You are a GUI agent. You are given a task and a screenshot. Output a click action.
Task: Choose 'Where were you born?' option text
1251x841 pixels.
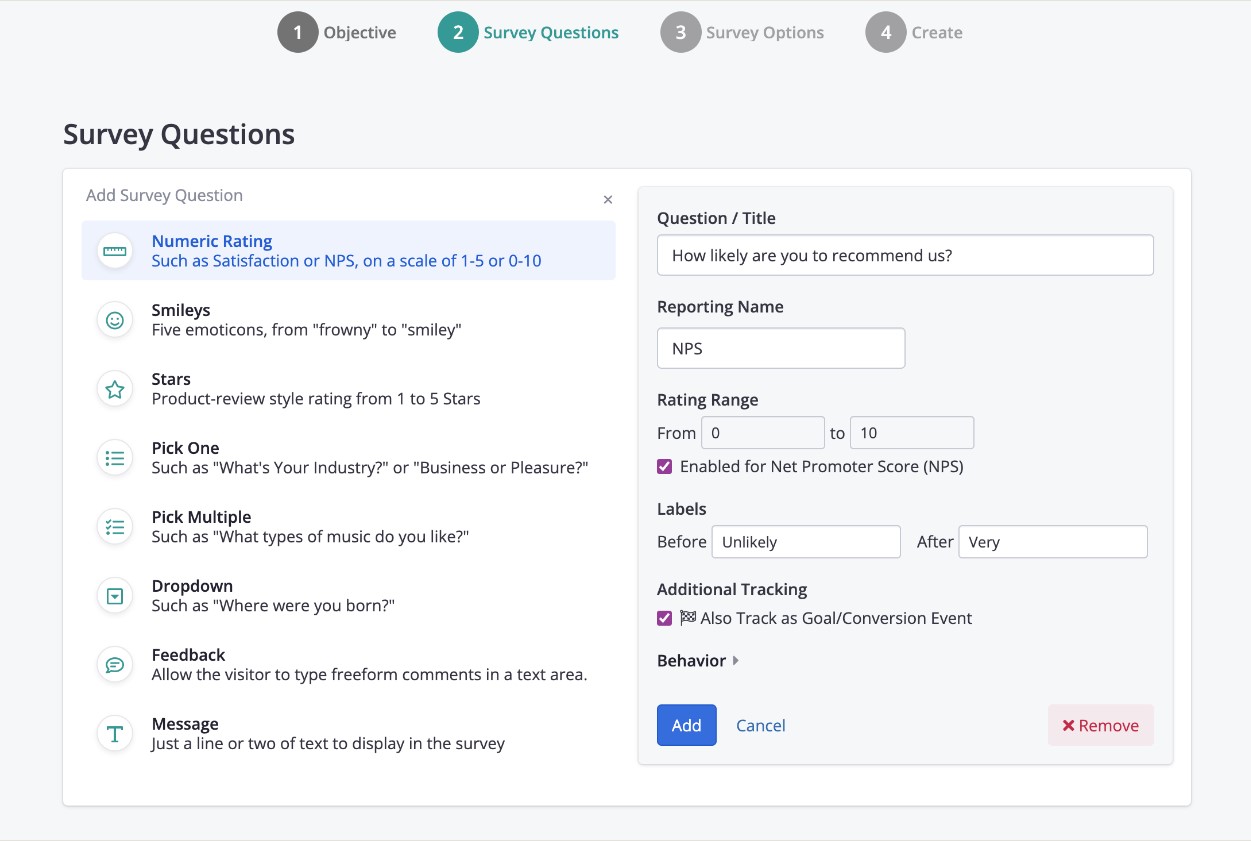pos(273,606)
